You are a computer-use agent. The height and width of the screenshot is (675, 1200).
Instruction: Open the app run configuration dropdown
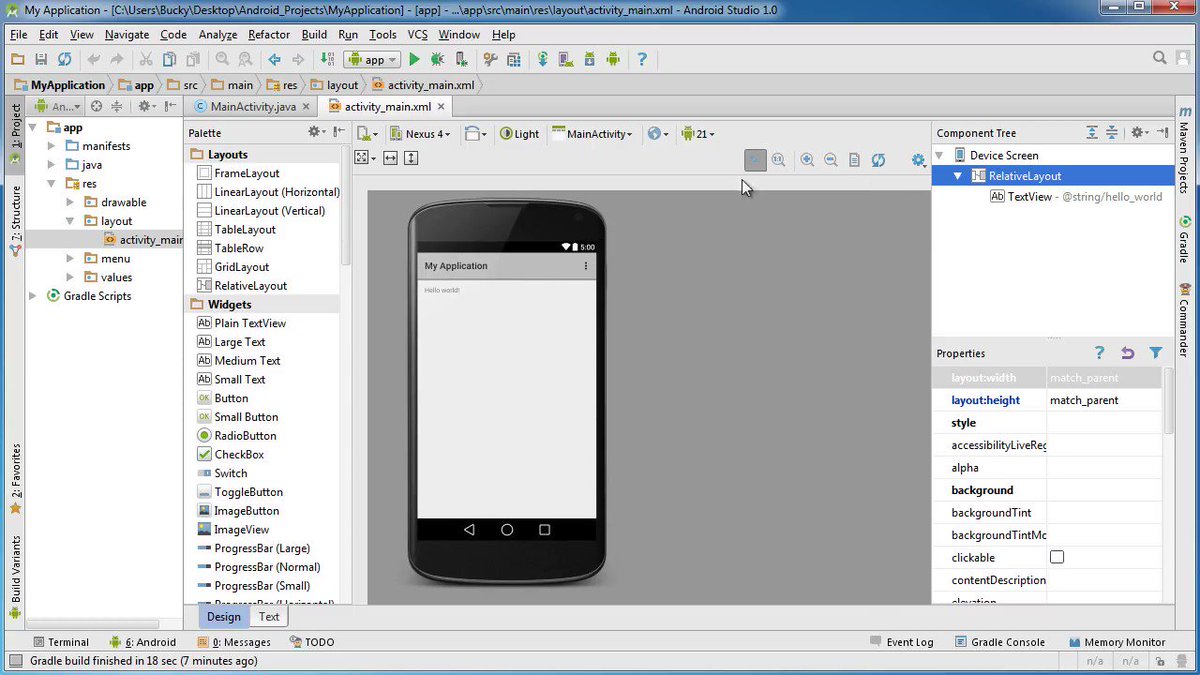(372, 60)
